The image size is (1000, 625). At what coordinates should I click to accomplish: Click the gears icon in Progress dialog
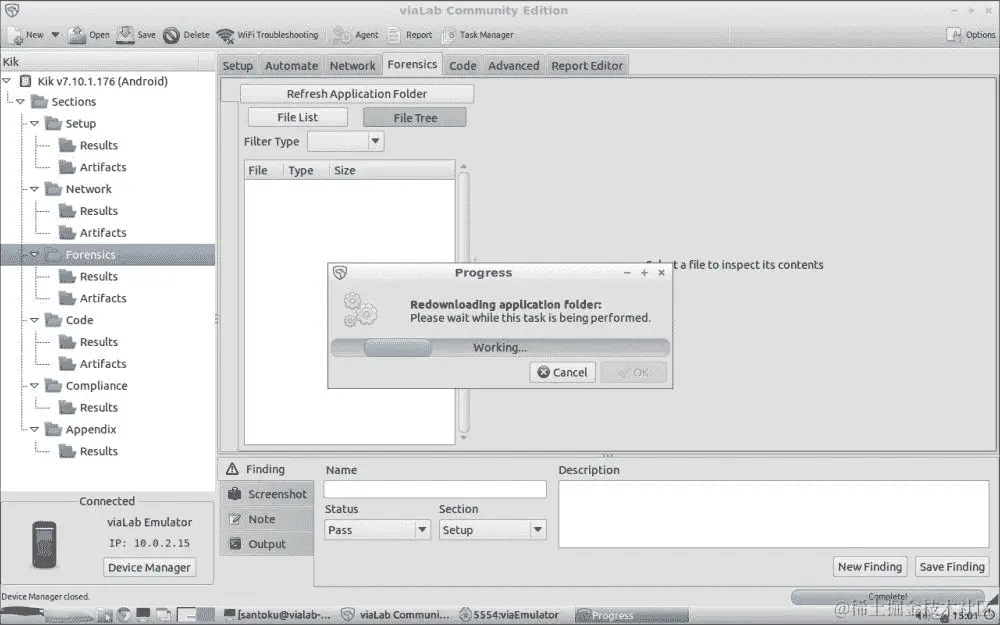360,309
